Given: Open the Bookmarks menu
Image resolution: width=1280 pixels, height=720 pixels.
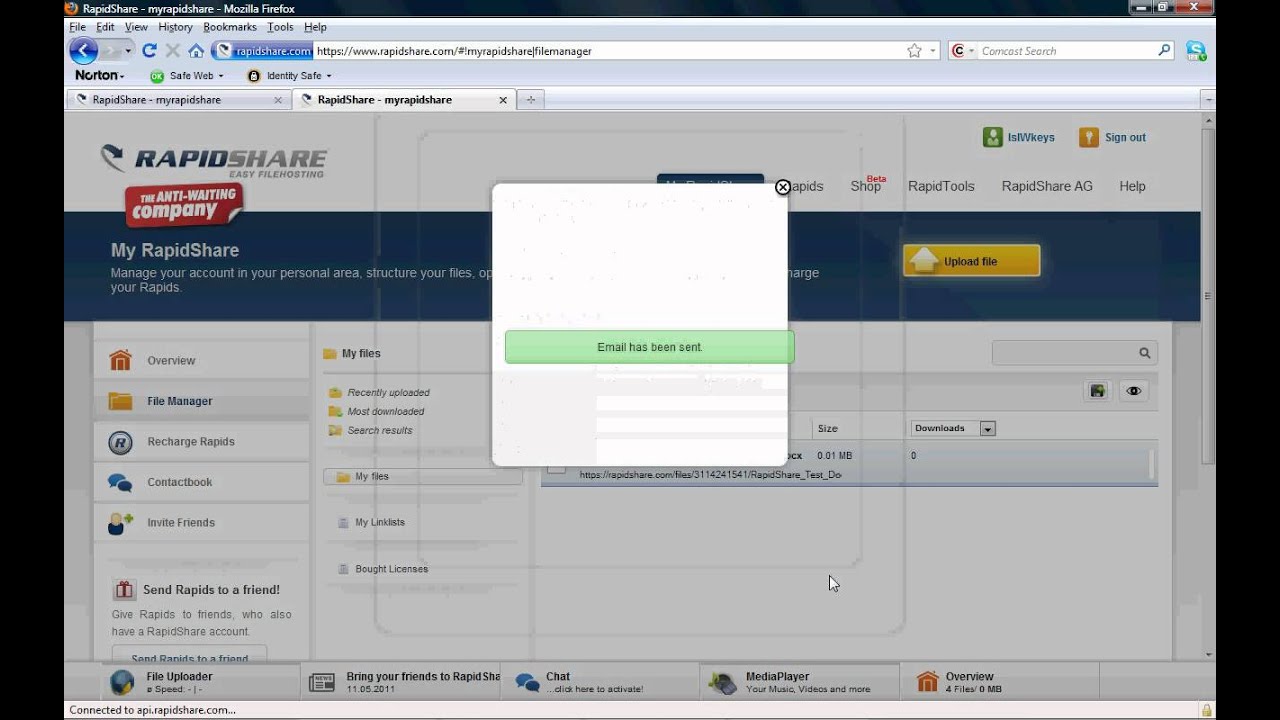Looking at the screenshot, I should (230, 27).
